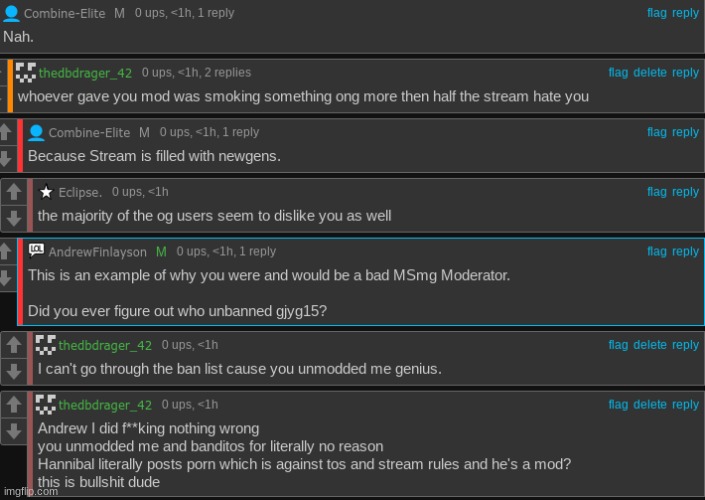Downvote the 'ban list' comment by thedbdrager_42

(x=13, y=371)
